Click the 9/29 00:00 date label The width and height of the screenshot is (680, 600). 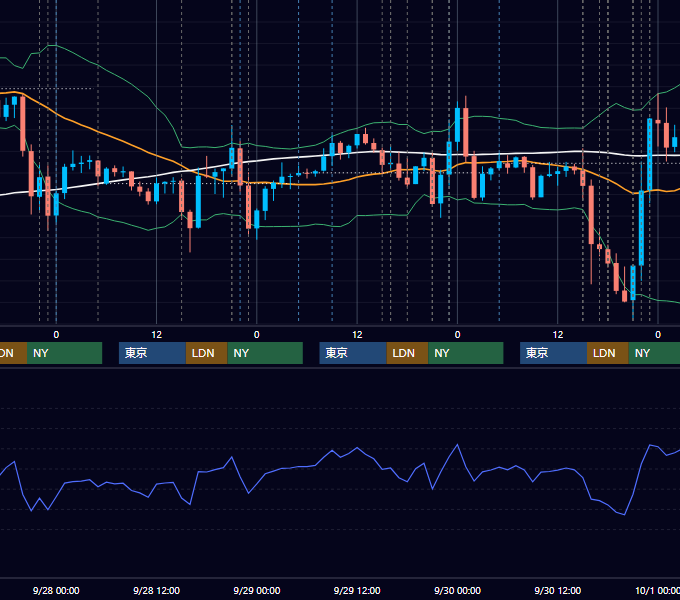257,590
